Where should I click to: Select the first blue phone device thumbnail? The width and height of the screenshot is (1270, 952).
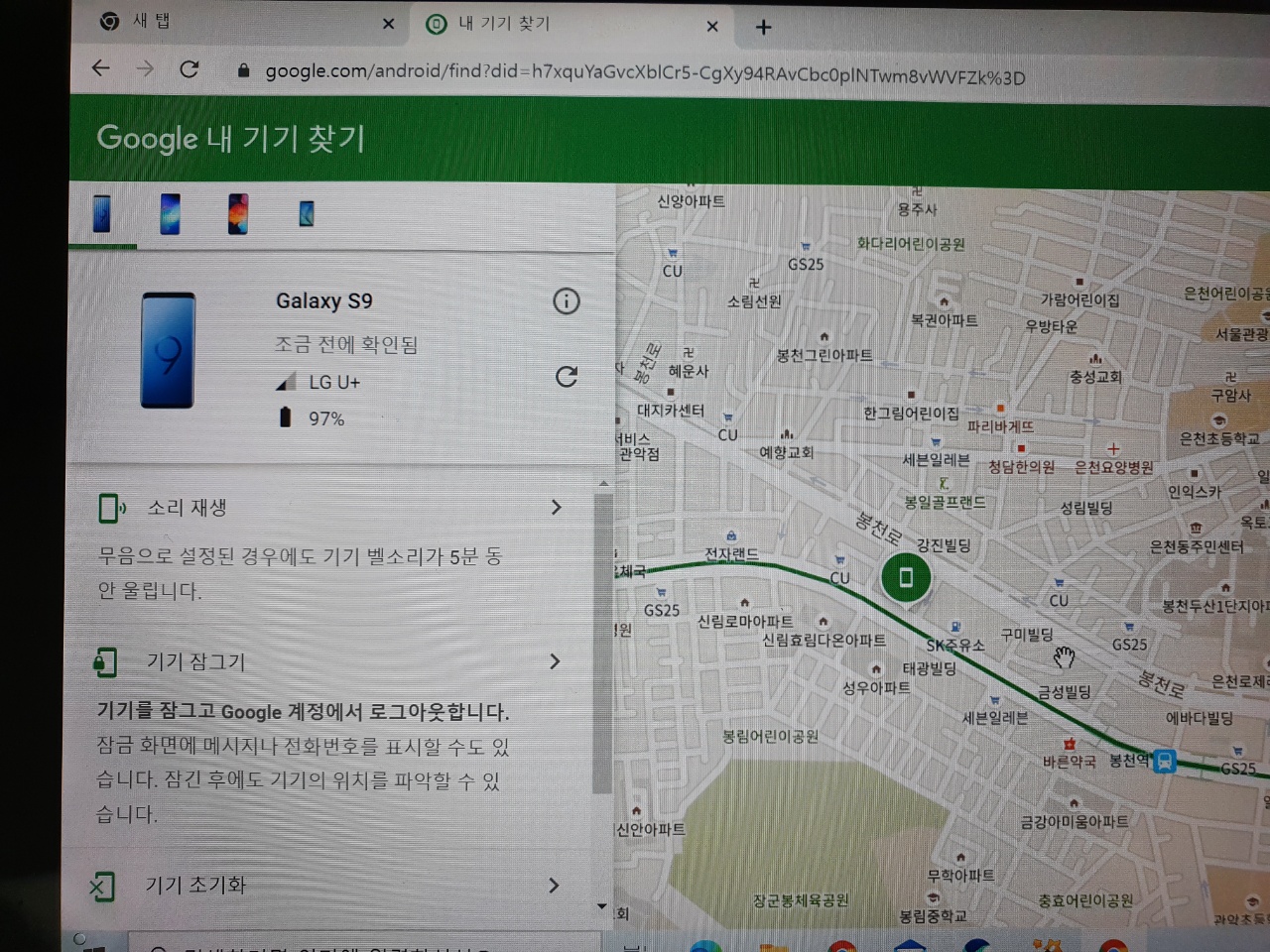click(101, 213)
